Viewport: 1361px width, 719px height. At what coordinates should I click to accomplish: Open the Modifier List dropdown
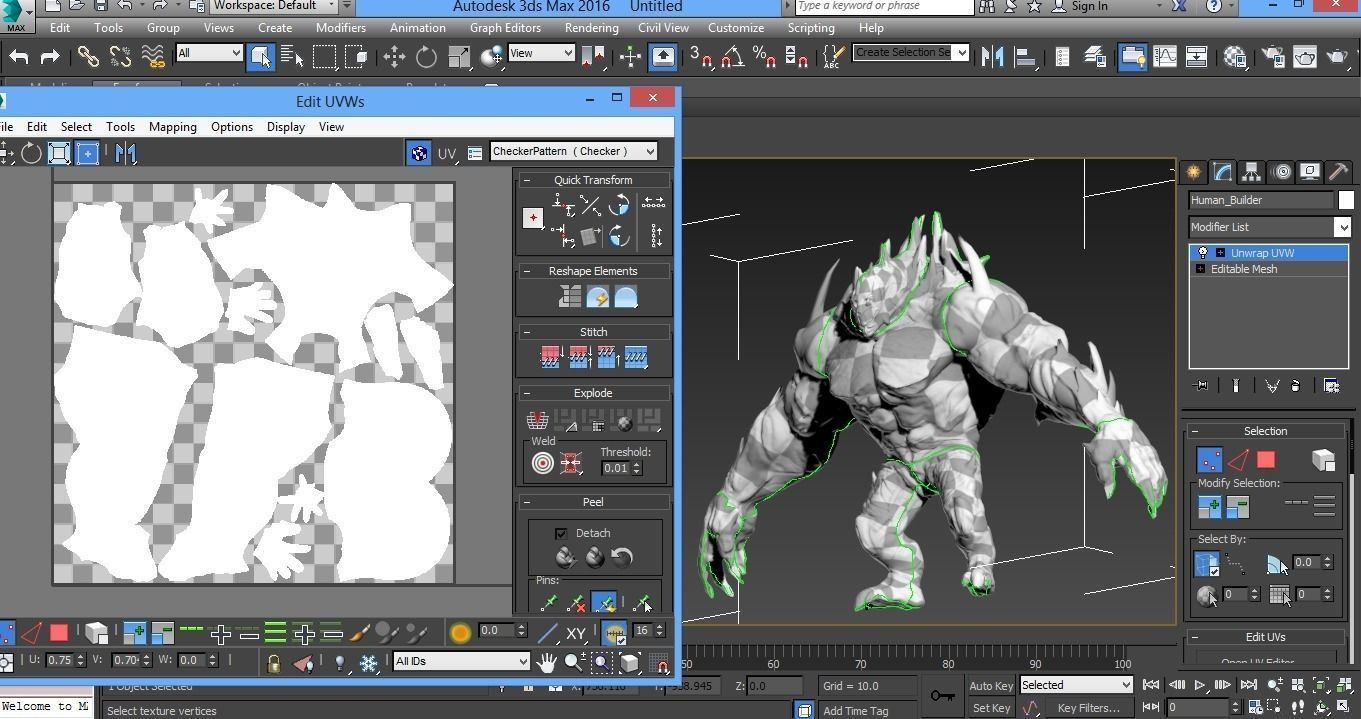click(1269, 227)
